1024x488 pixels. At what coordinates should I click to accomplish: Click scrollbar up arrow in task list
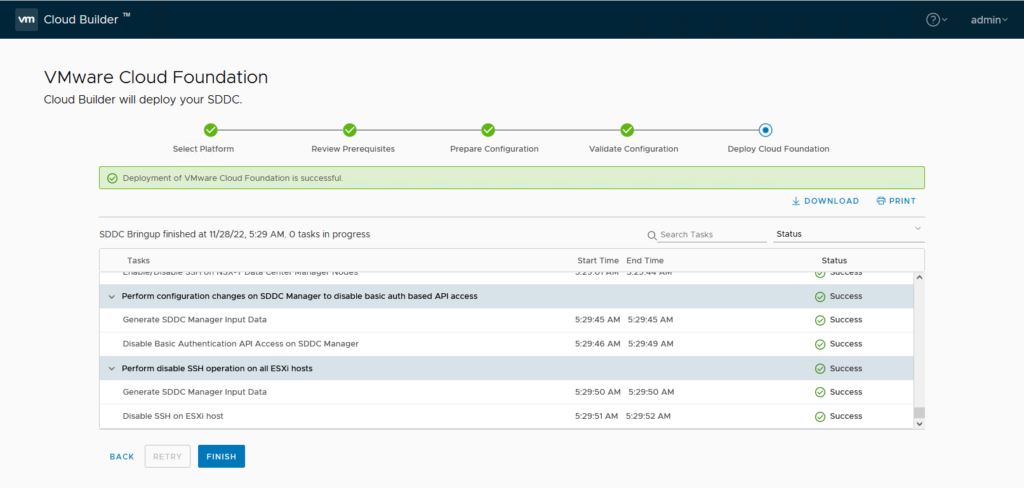[x=920, y=277]
